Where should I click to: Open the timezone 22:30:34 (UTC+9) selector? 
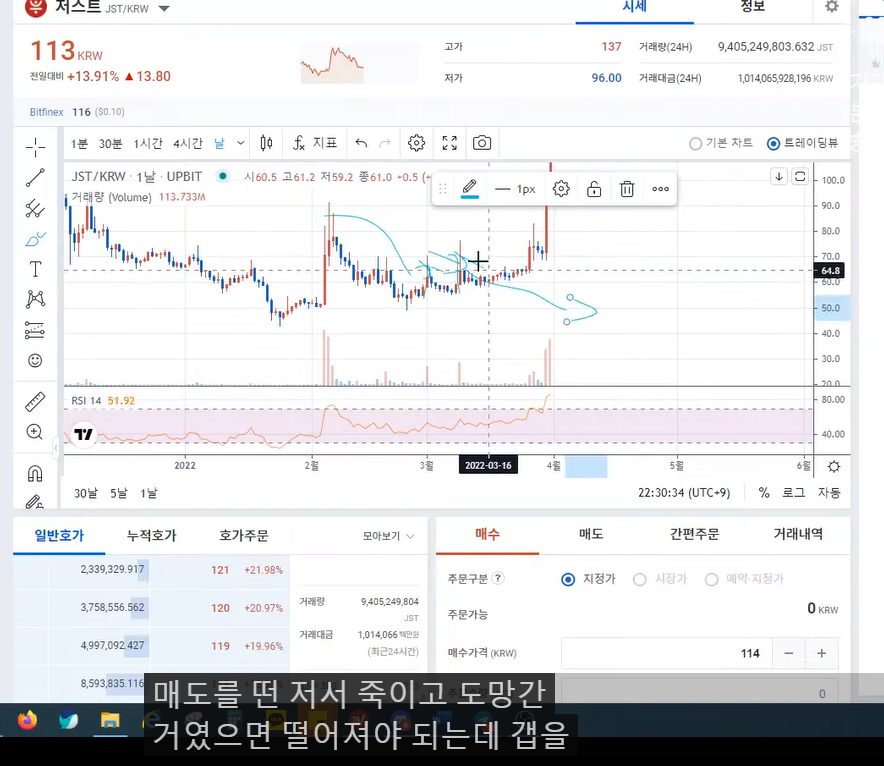(684, 493)
